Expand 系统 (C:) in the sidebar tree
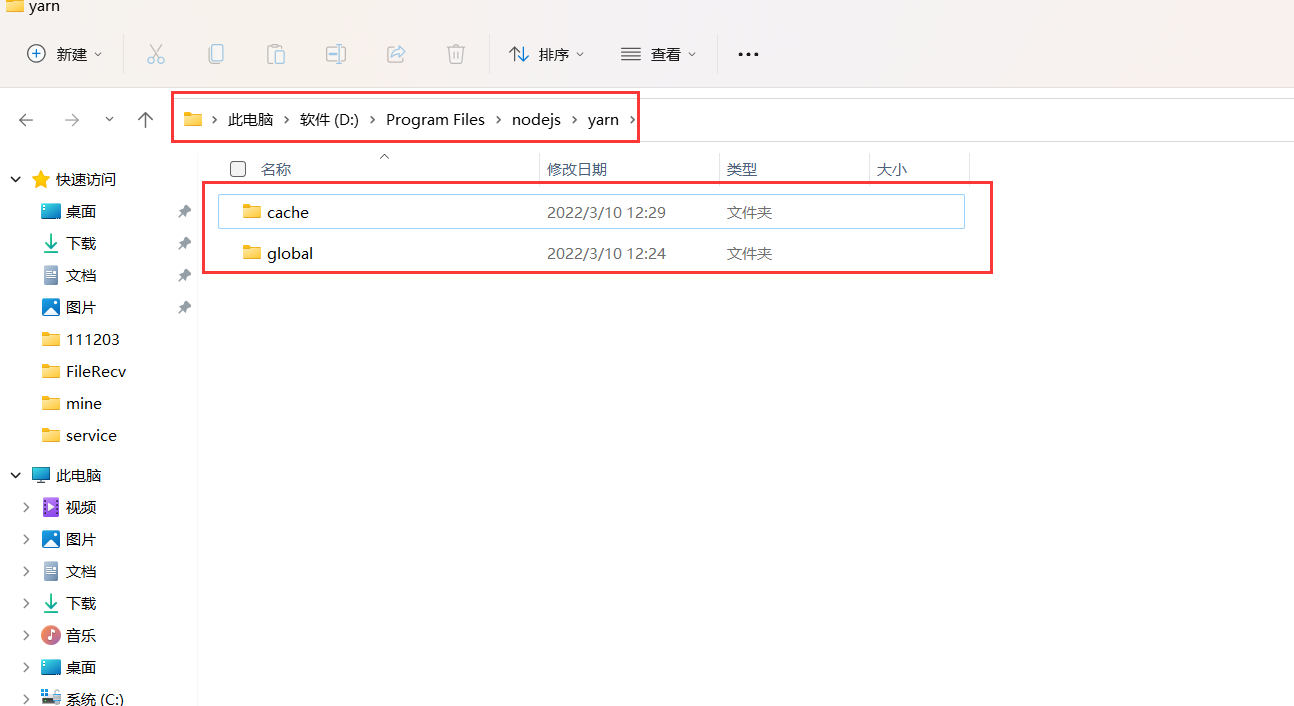Image resolution: width=1294 pixels, height=706 pixels. (25, 698)
